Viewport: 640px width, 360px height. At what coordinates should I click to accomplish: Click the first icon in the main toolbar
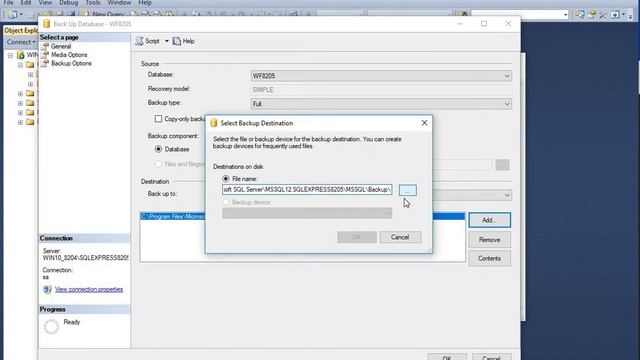(13, 14)
